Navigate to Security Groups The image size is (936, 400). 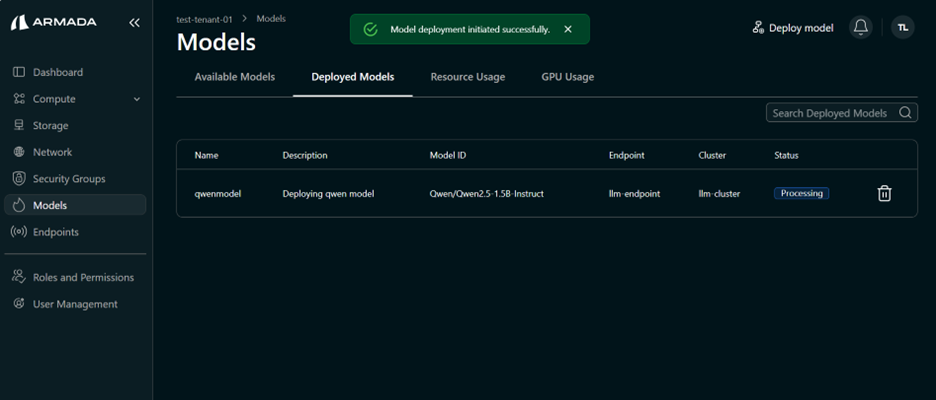tap(68, 179)
